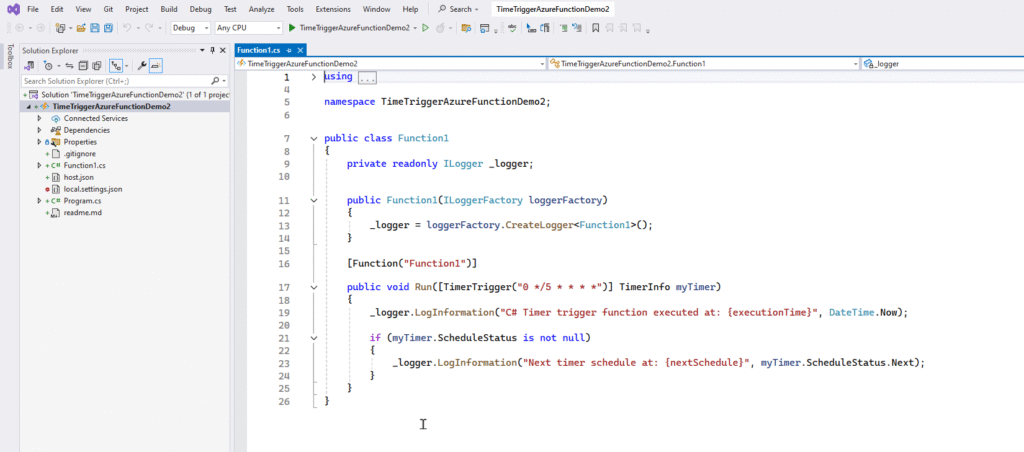Click the Find in Files folder icon
Screen dimensions: 1024x452
click(466, 28)
